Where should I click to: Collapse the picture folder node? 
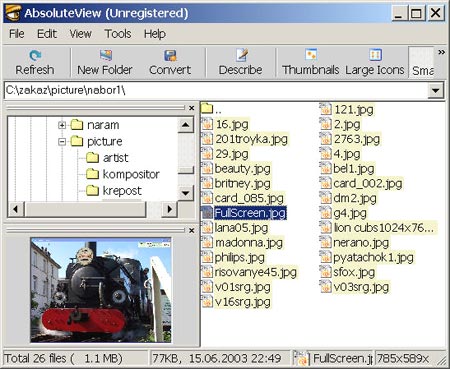pyautogui.click(x=62, y=142)
